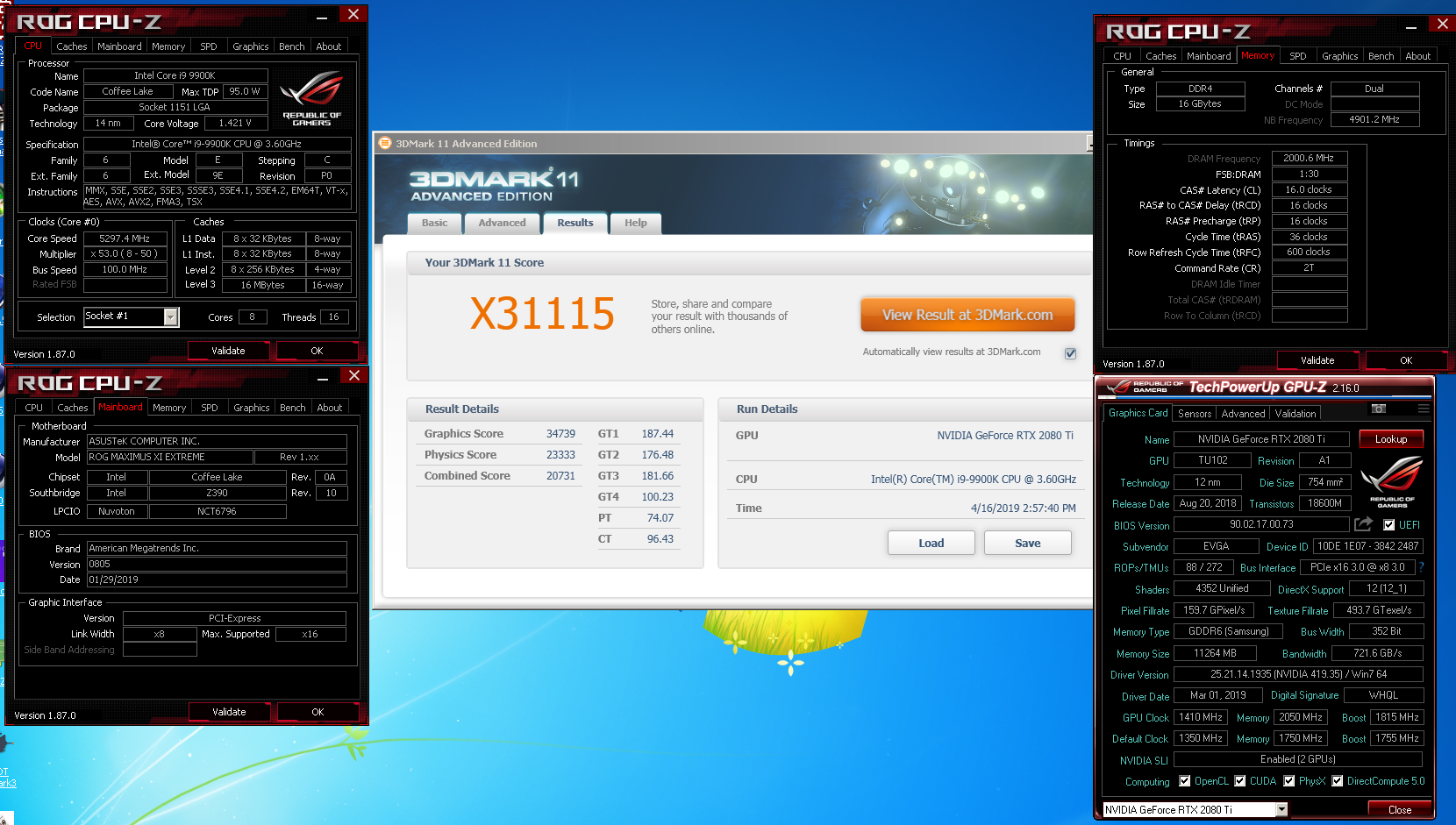Click Validate in the CPU-Z CPU window
This screenshot has width=1456, height=825.
(x=228, y=351)
